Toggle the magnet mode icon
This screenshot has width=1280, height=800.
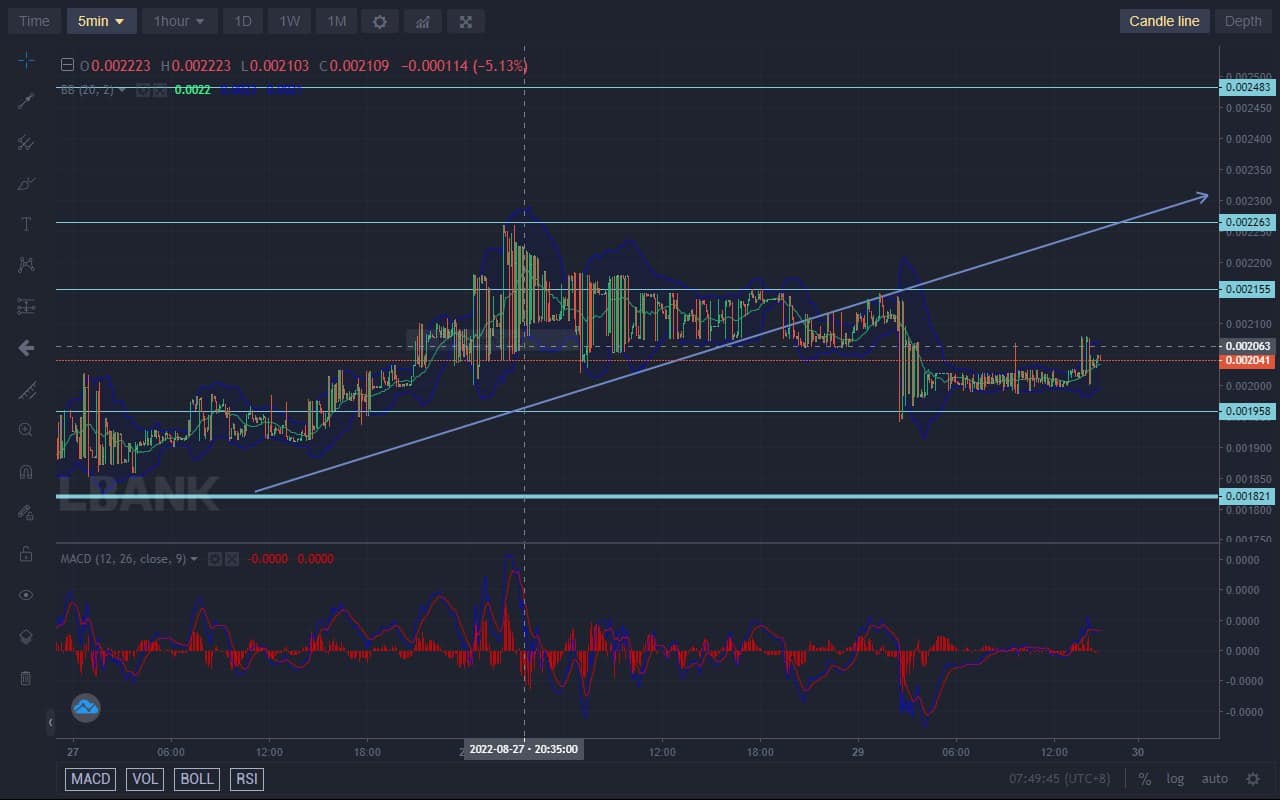click(26, 471)
